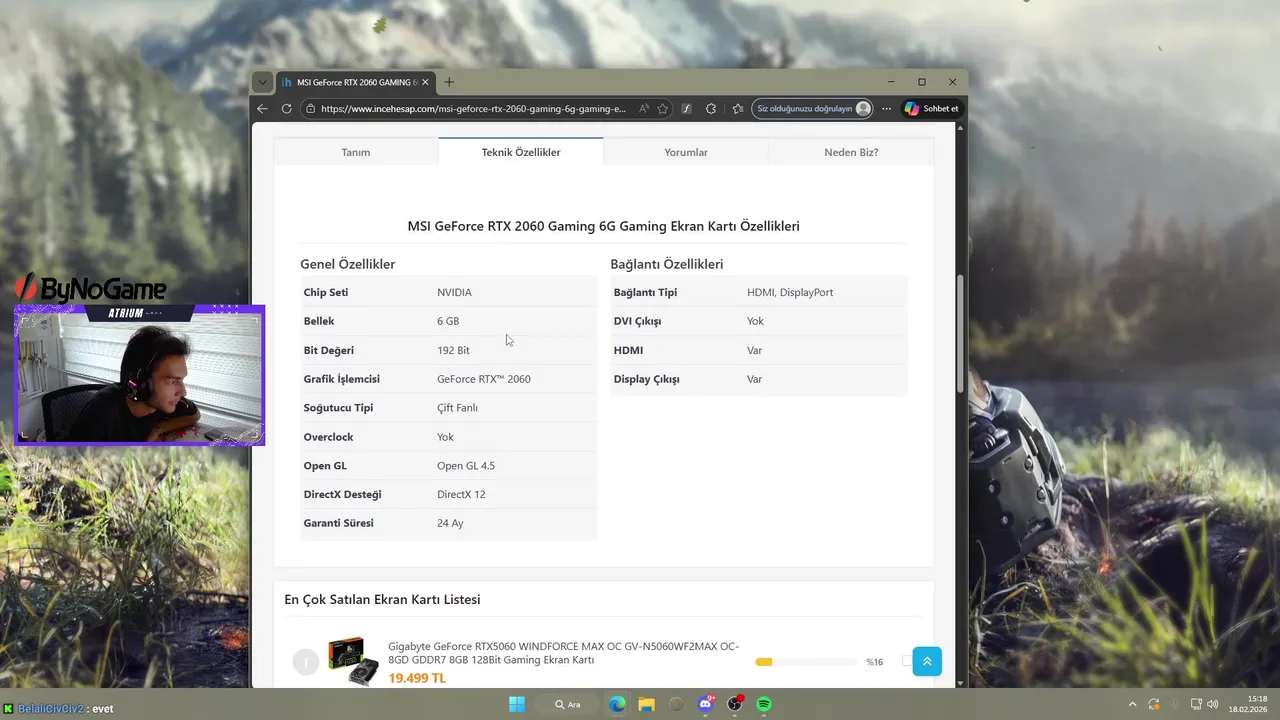
Task: Add page to favorites star icon
Action: [x=662, y=109]
